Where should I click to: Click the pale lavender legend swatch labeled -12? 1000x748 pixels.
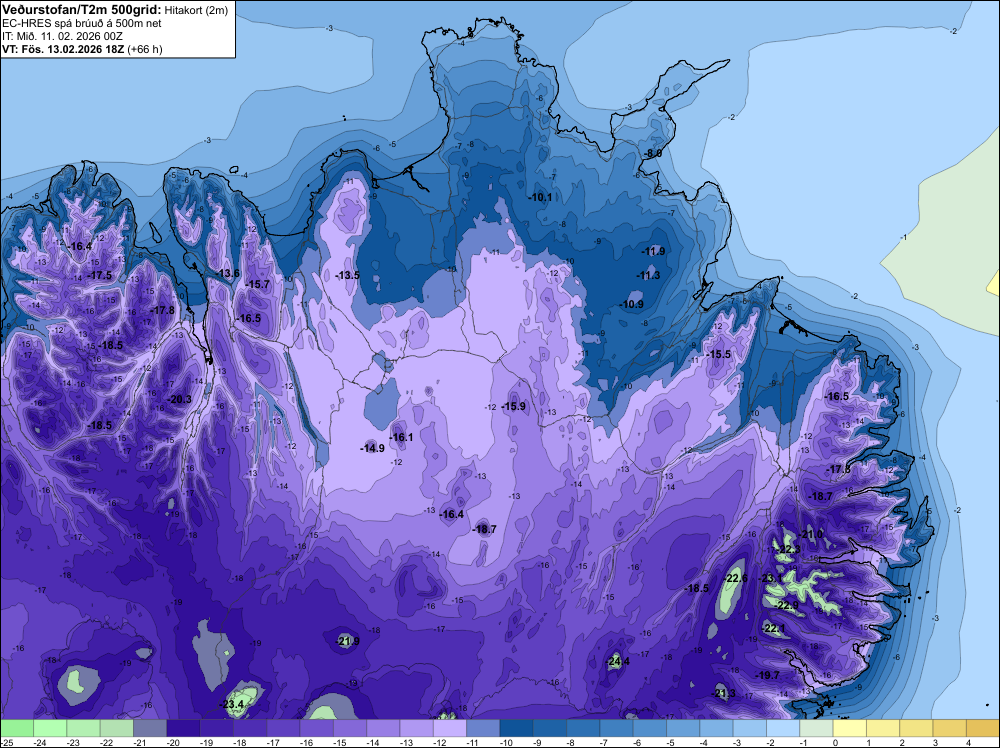(450, 728)
